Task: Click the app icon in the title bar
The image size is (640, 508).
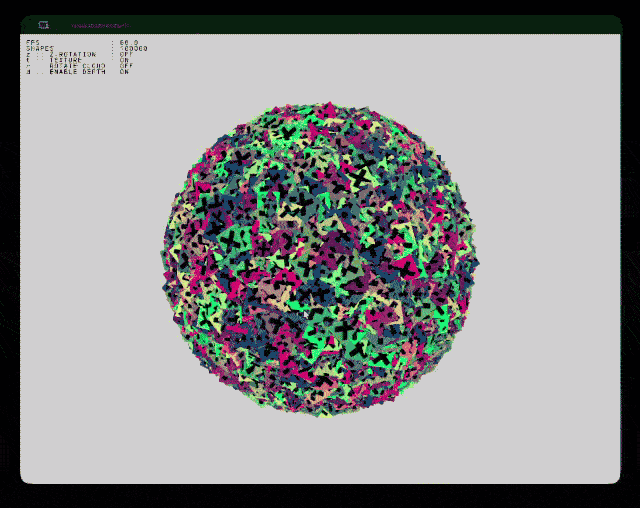Action: coord(44,25)
